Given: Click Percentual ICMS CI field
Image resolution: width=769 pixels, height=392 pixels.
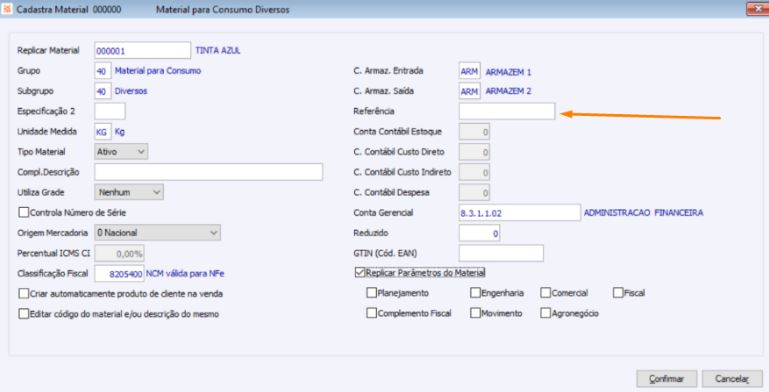Looking at the screenshot, I should [119, 253].
